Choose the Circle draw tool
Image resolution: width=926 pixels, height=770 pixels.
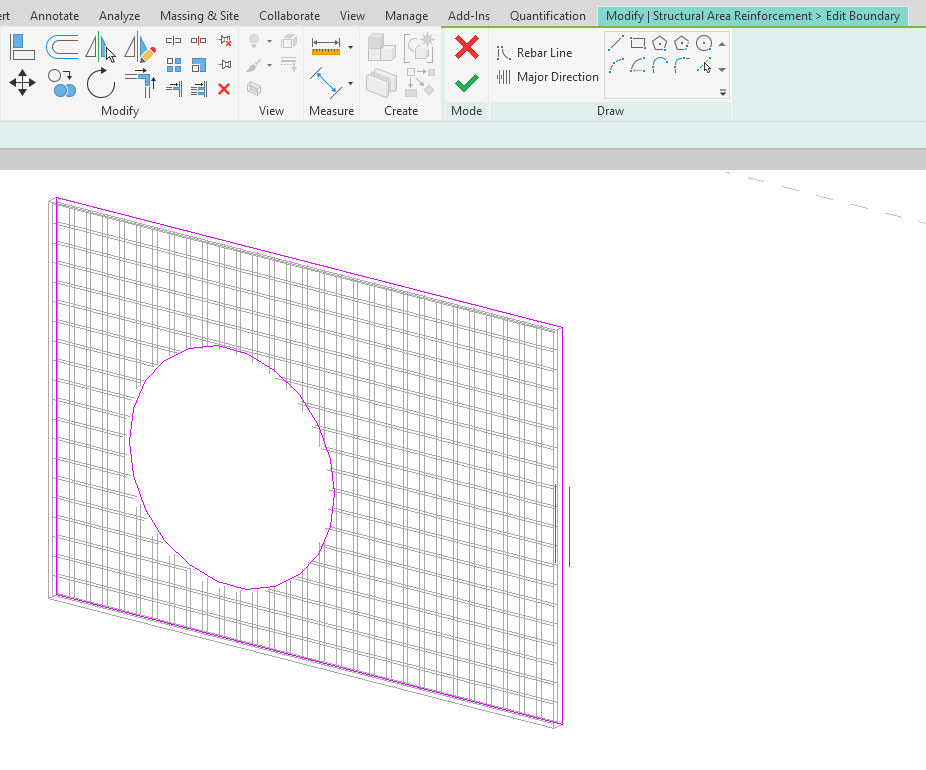pos(703,44)
